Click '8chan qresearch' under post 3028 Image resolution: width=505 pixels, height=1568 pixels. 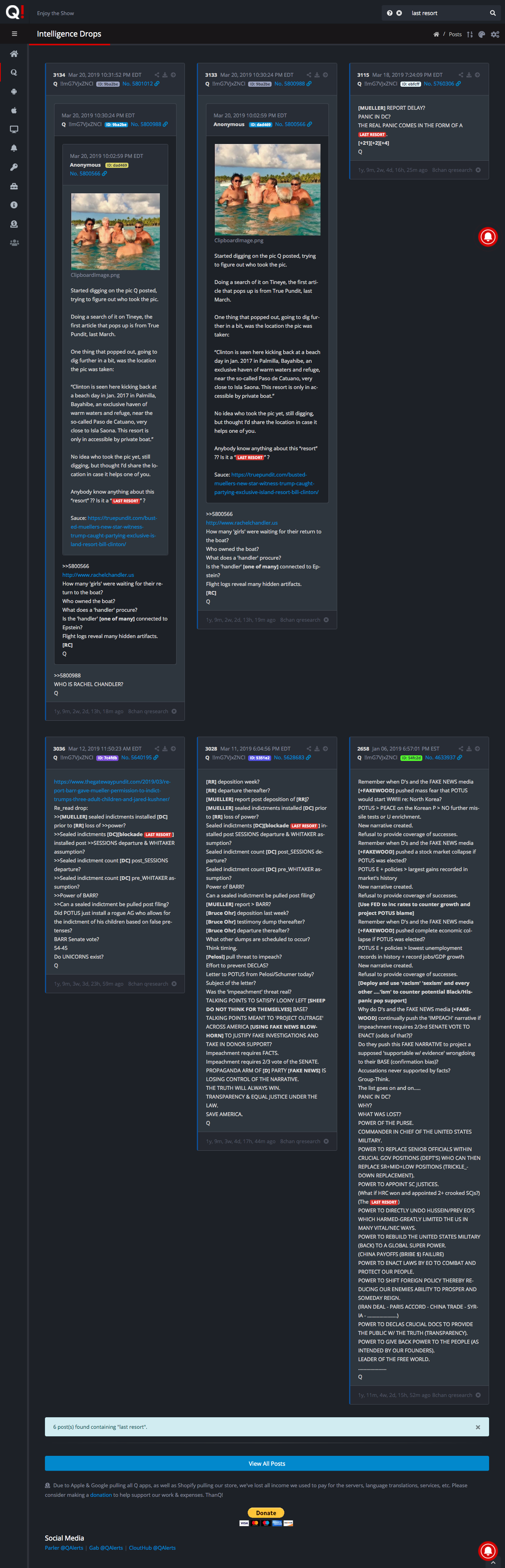click(x=300, y=1141)
